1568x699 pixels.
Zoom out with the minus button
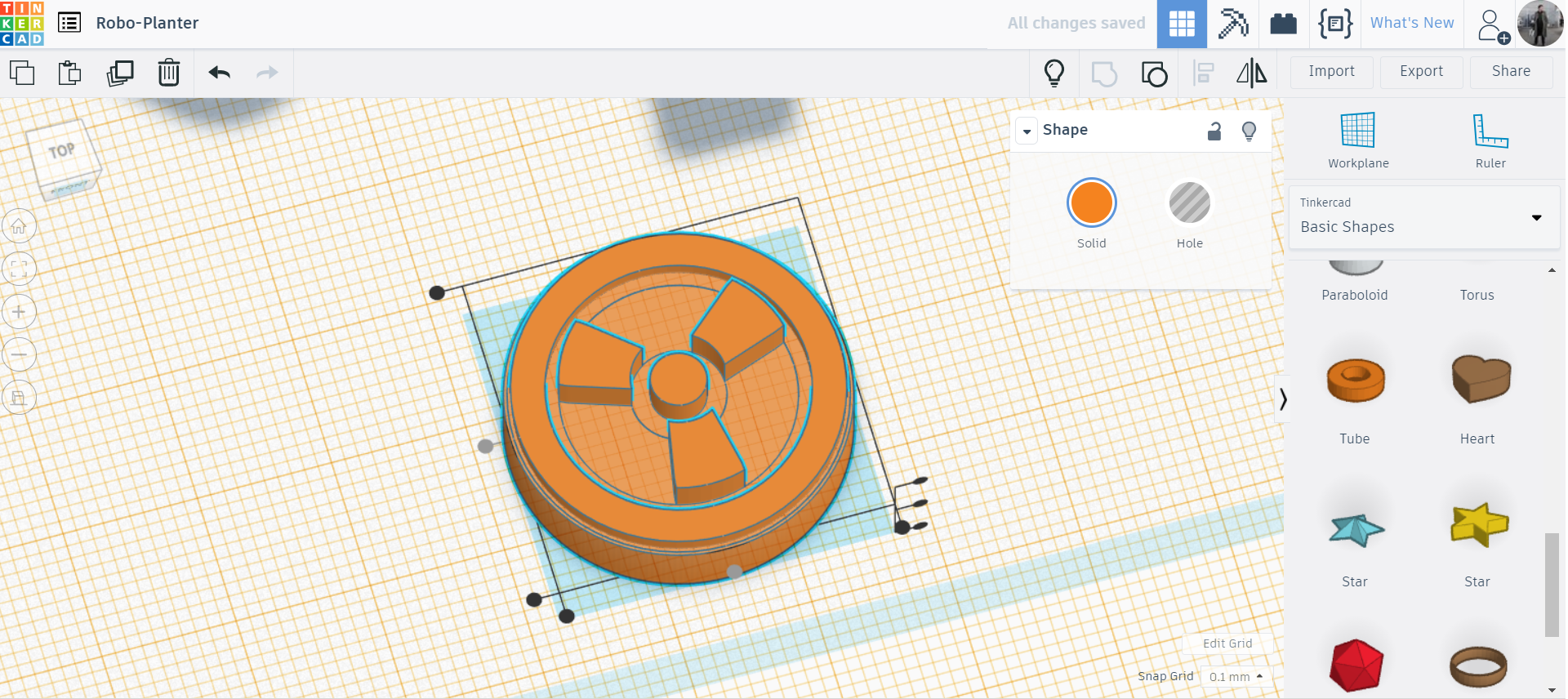[19, 354]
